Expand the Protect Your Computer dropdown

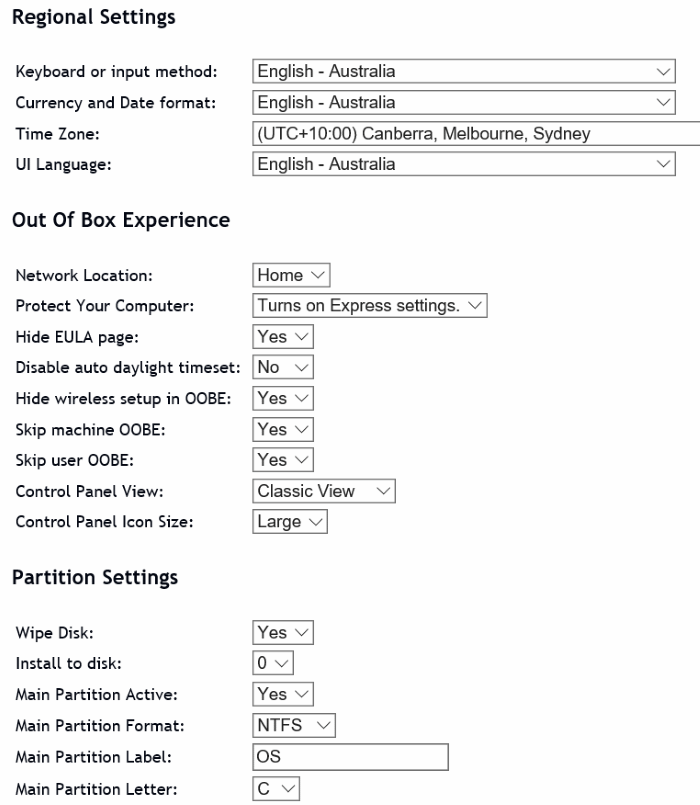pyautogui.click(x=370, y=305)
